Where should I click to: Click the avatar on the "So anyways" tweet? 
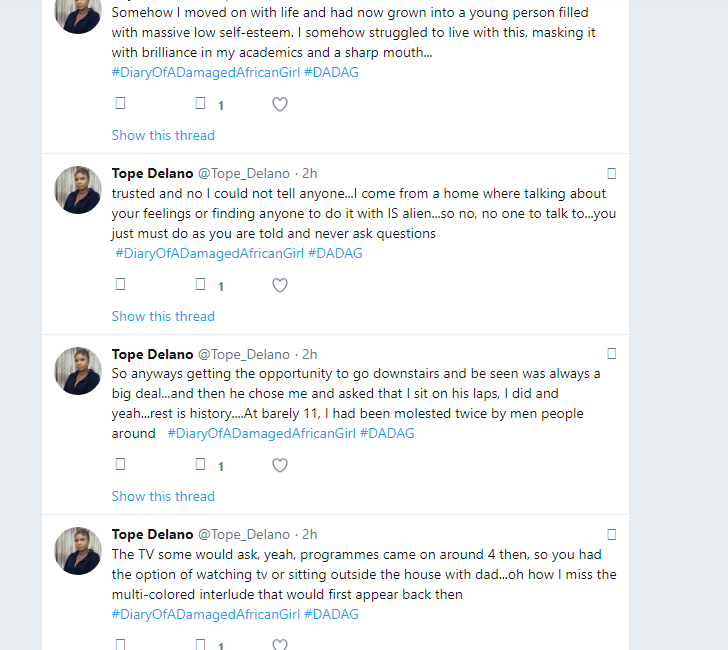(x=77, y=370)
